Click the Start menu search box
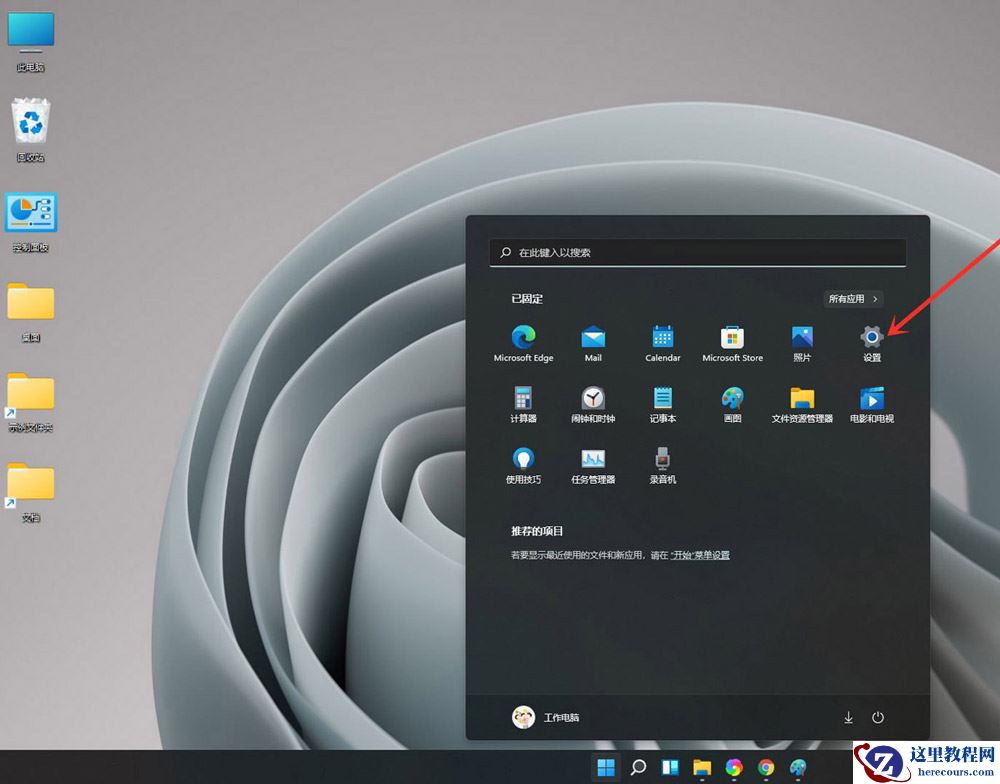Image resolution: width=1000 pixels, height=784 pixels. coord(697,252)
